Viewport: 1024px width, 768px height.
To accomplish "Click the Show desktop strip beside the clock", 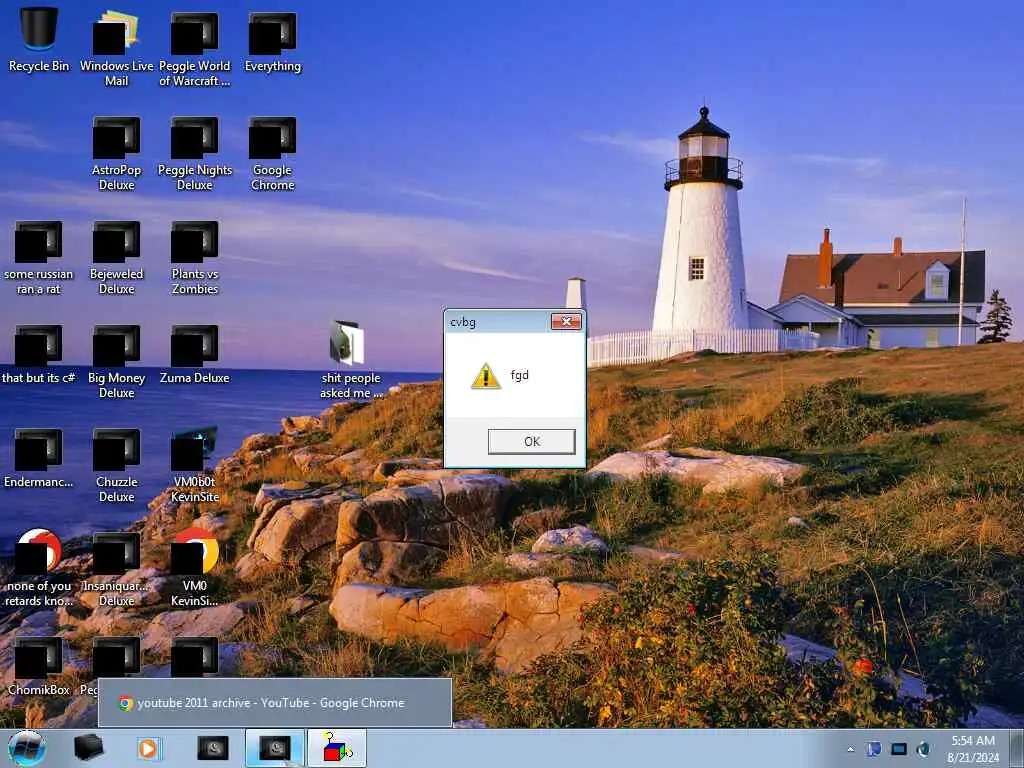I will (1017, 749).
